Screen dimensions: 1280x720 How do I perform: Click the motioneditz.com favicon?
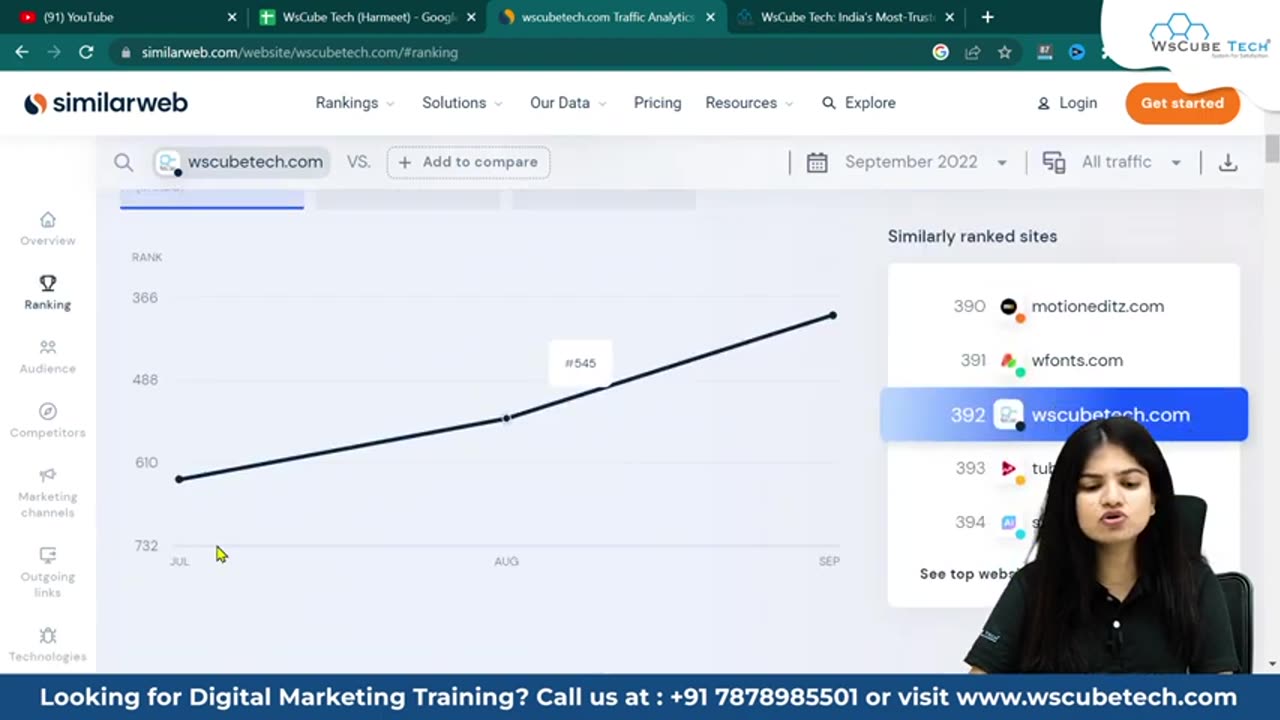pyautogui.click(x=1009, y=307)
